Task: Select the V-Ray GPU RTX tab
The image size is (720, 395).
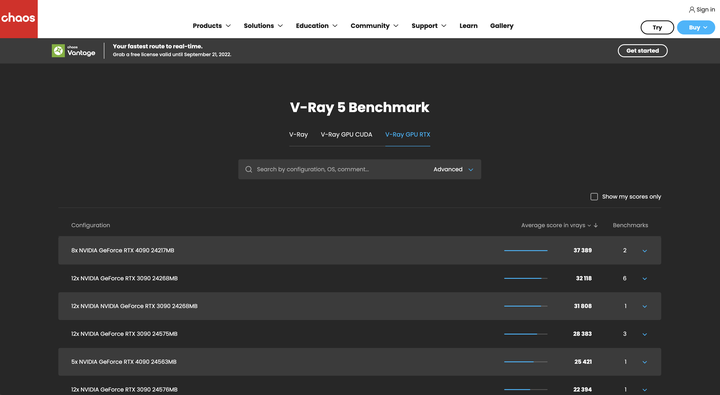Action: pos(408,135)
